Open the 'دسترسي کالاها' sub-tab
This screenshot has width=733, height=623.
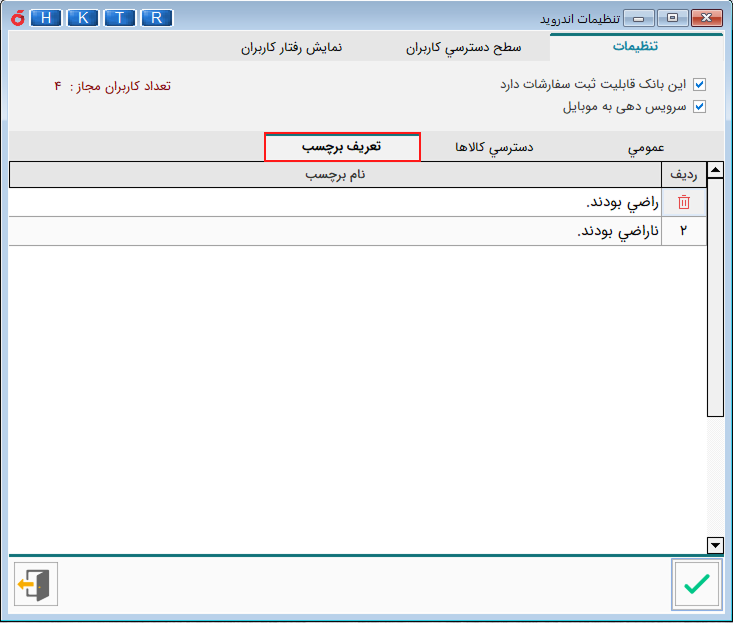(494, 147)
